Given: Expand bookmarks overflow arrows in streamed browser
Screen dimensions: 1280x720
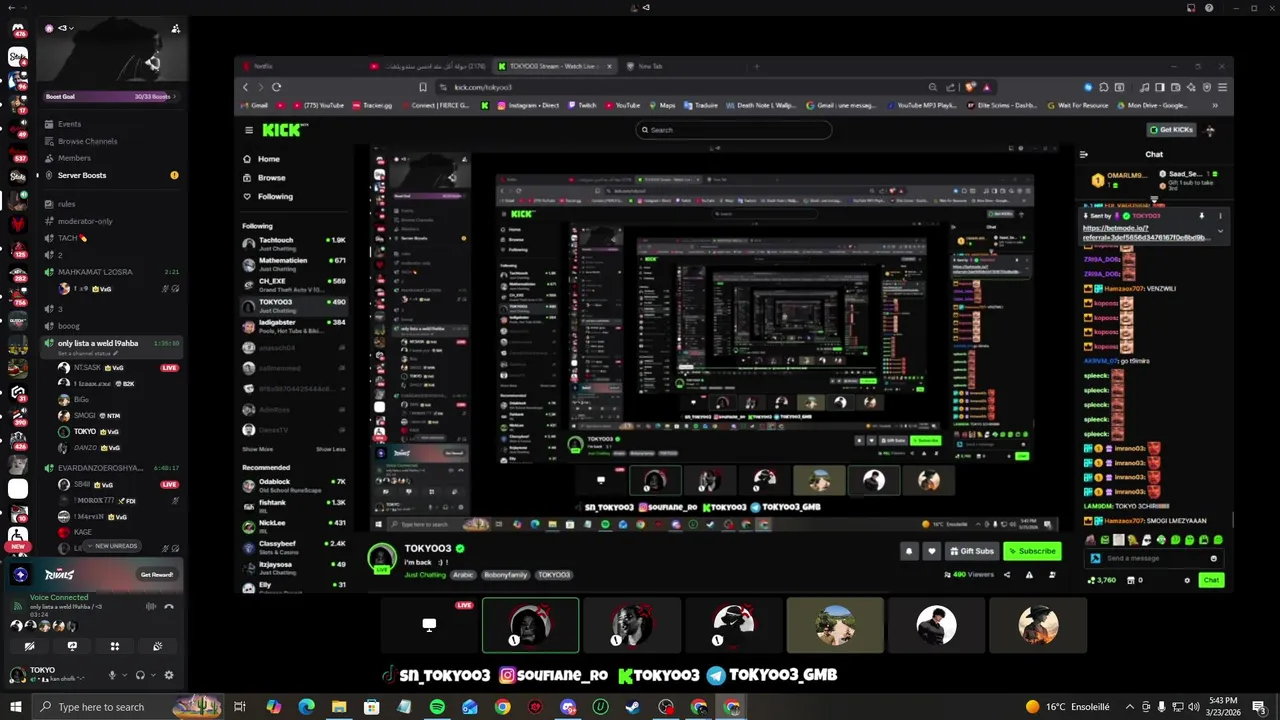Looking at the screenshot, I should pyautogui.click(x=1215, y=105).
